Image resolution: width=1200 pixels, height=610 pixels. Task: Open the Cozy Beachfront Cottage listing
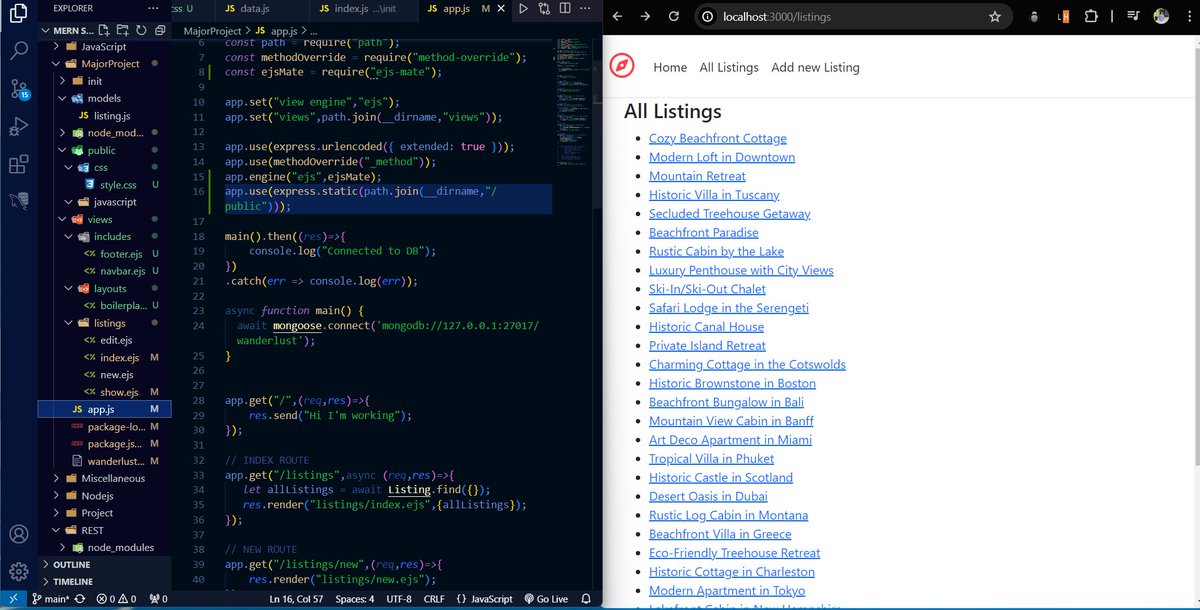(718, 138)
